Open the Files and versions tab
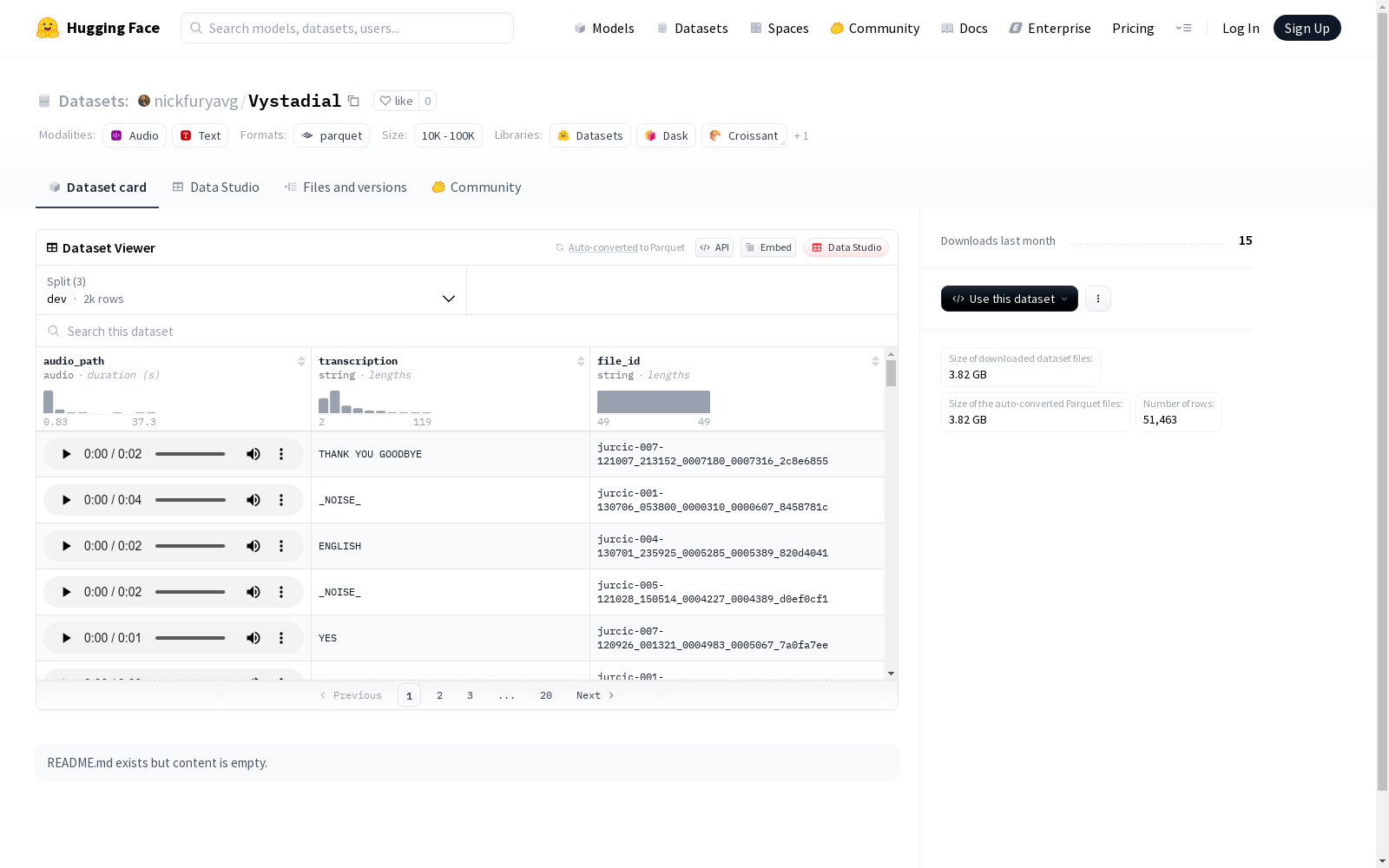This screenshot has height=868, width=1389. point(346,187)
